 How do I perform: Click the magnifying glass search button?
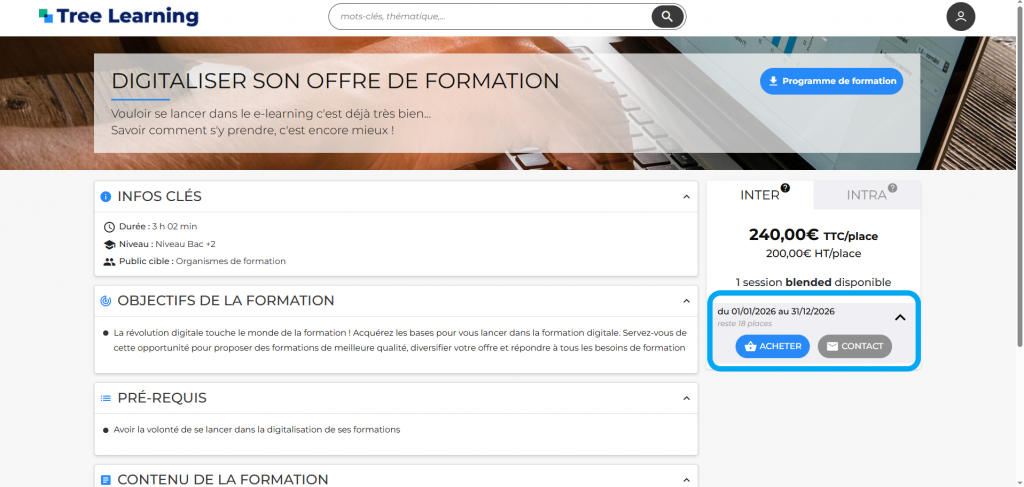667,16
